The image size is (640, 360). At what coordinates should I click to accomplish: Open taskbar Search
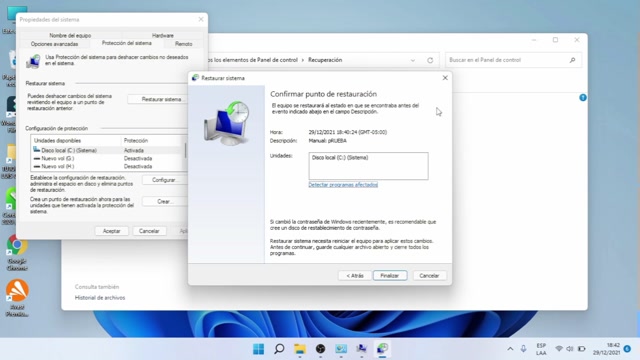click(x=279, y=349)
